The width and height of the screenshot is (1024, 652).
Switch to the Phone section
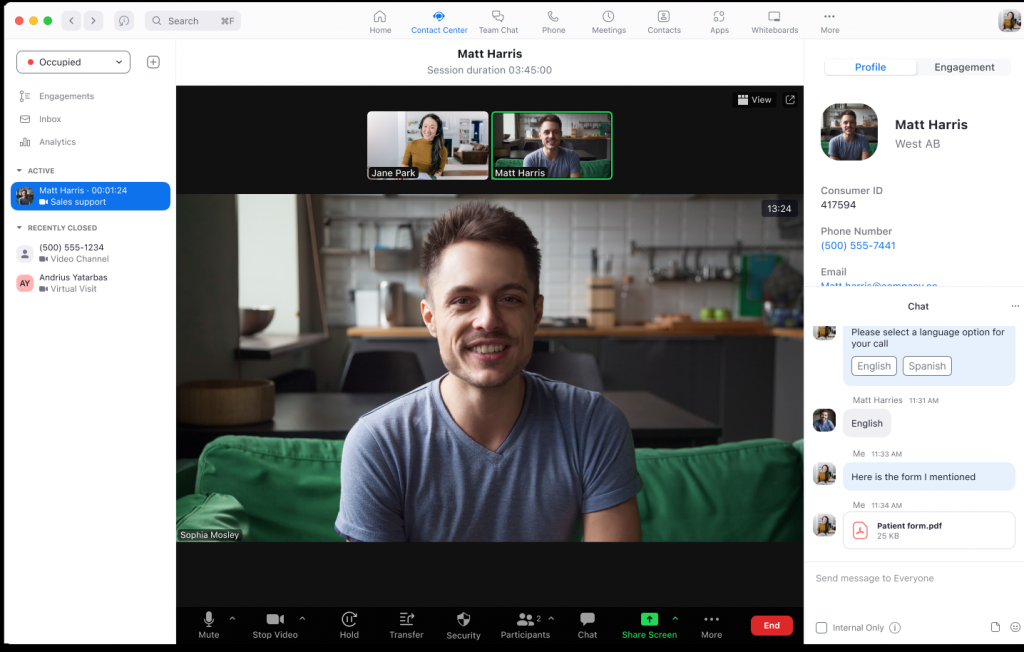[553, 21]
